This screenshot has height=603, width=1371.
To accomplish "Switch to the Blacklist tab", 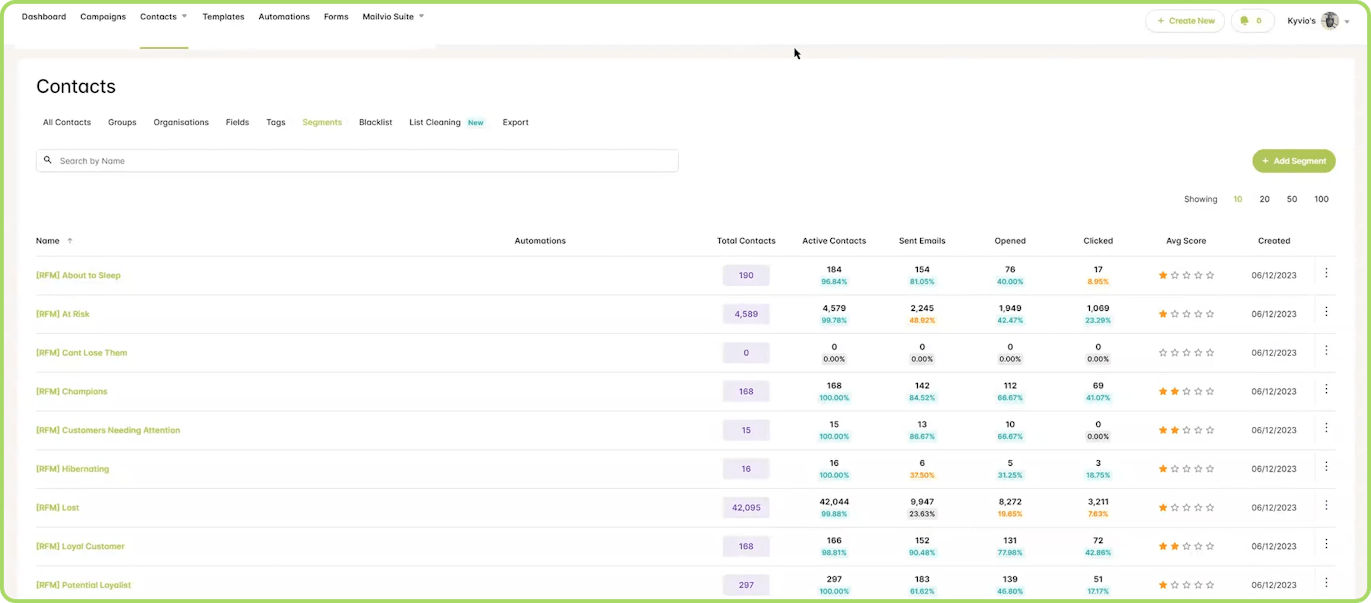I will (375, 122).
